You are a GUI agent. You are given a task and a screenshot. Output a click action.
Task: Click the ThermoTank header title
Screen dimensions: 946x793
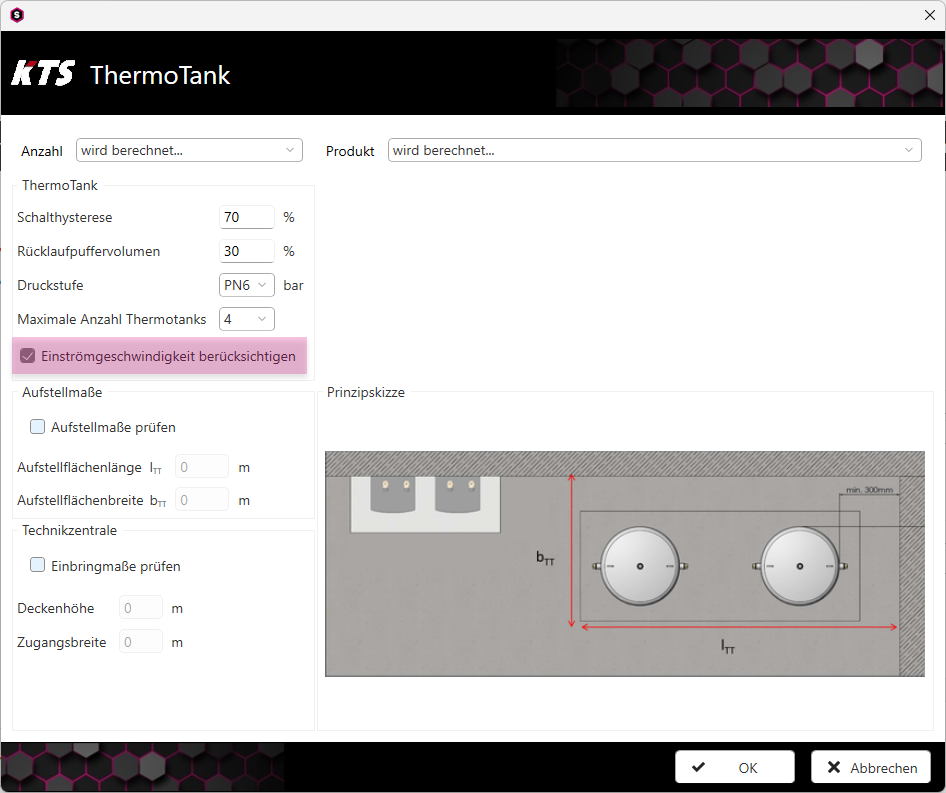tap(160, 75)
